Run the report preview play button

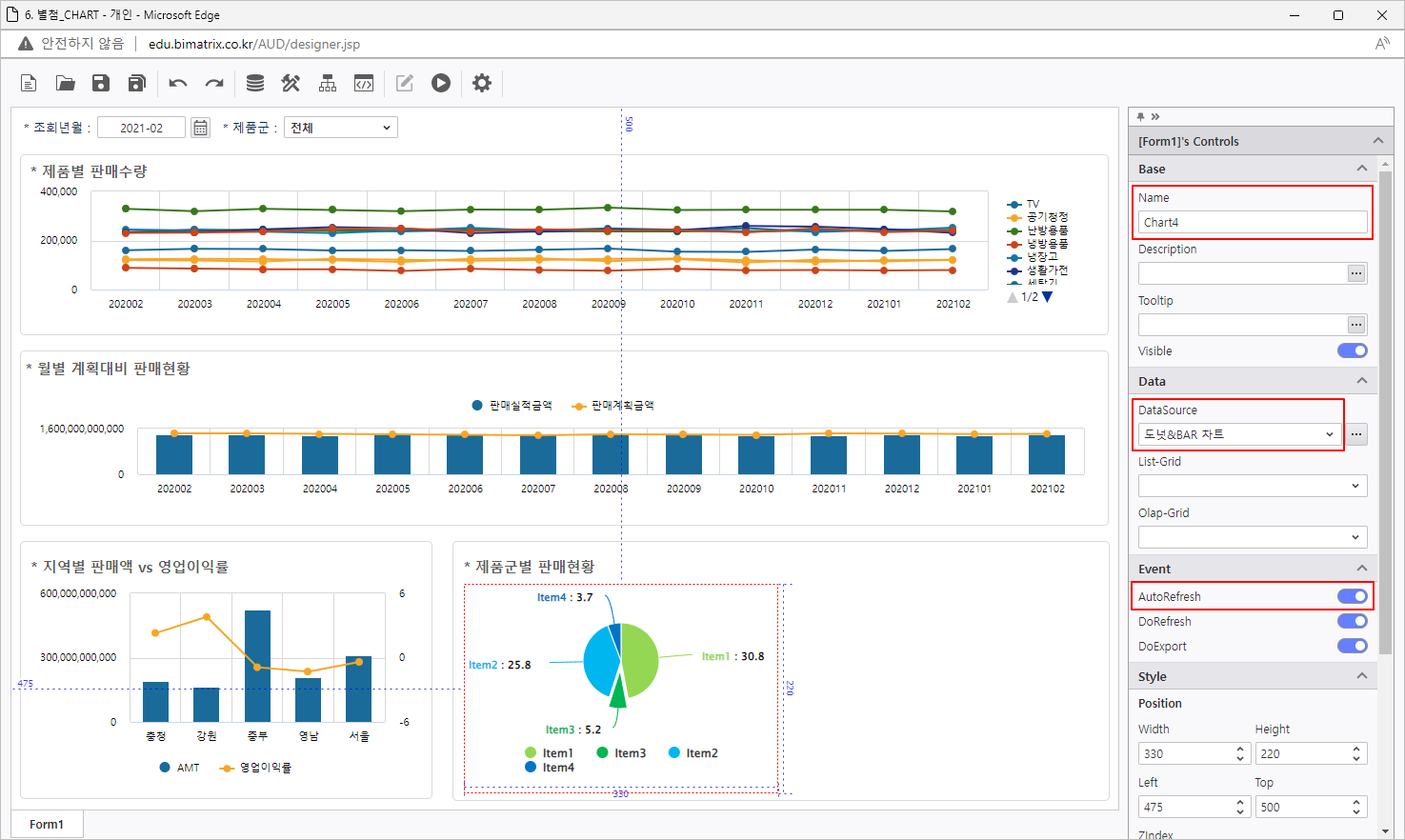(440, 84)
